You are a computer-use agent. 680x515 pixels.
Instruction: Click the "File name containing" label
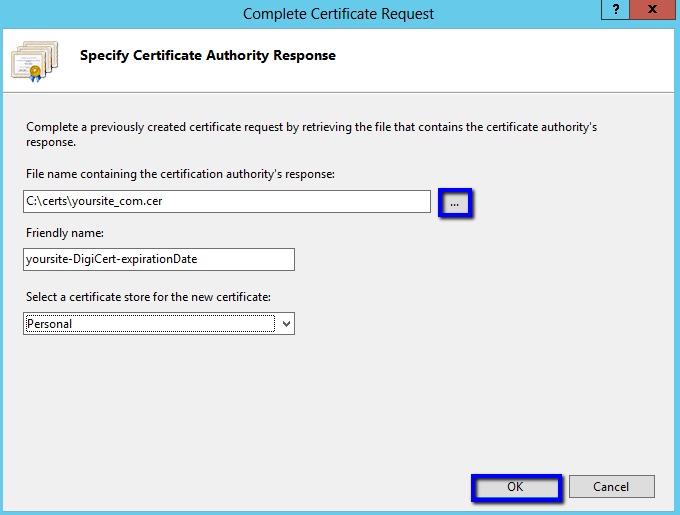click(180, 174)
